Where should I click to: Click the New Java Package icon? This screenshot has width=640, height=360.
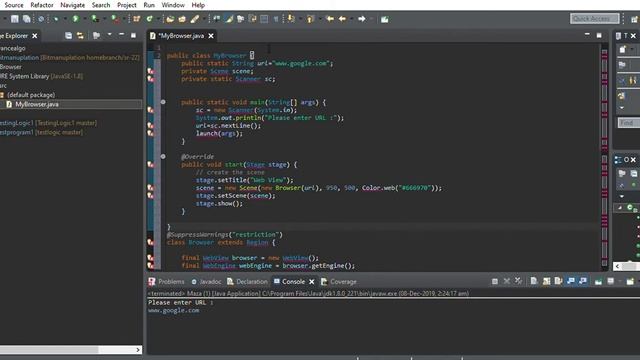[x=137, y=19]
